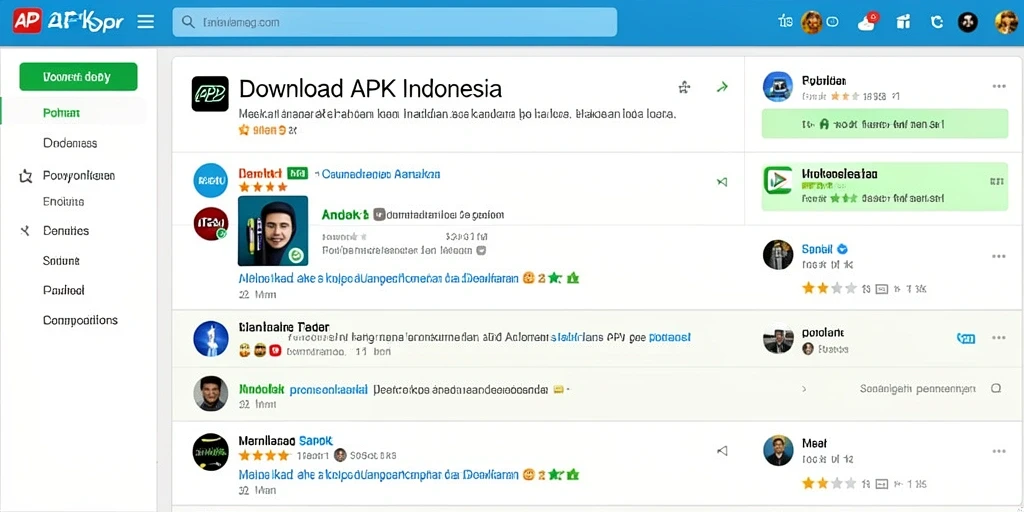The image size is (1024, 512).
Task: Click the Download APK Indonesia app logo
Action: pyautogui.click(x=210, y=93)
